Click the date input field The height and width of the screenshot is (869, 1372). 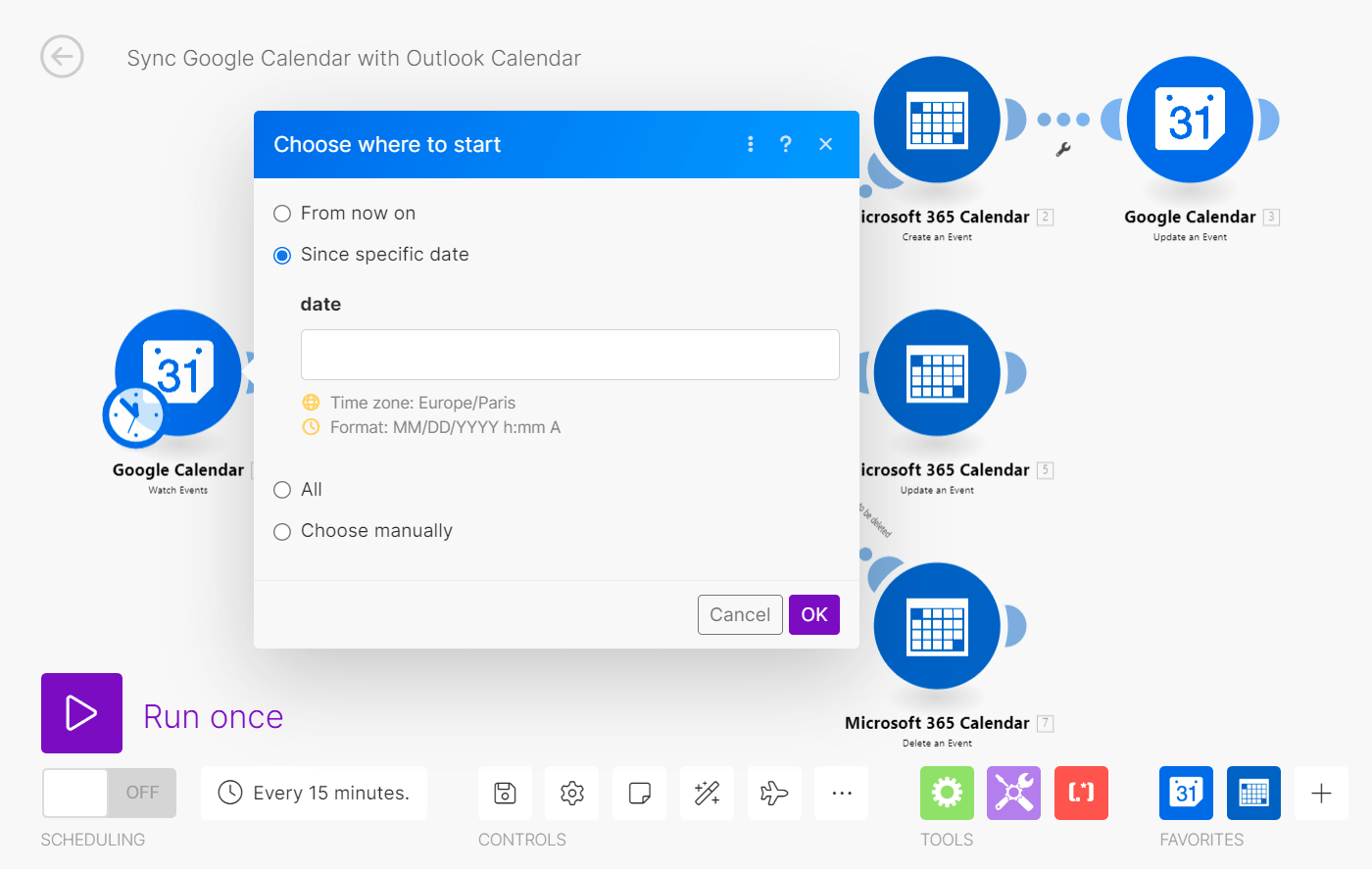(x=569, y=355)
